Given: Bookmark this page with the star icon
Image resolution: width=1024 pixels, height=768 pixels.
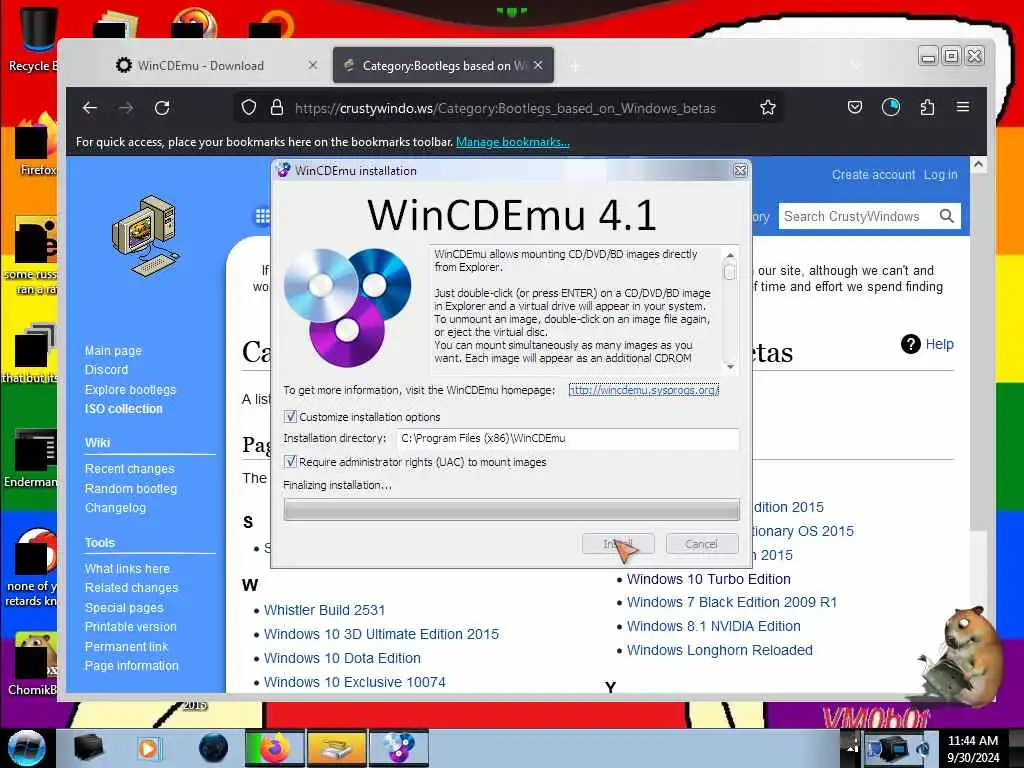Looking at the screenshot, I should 768,108.
